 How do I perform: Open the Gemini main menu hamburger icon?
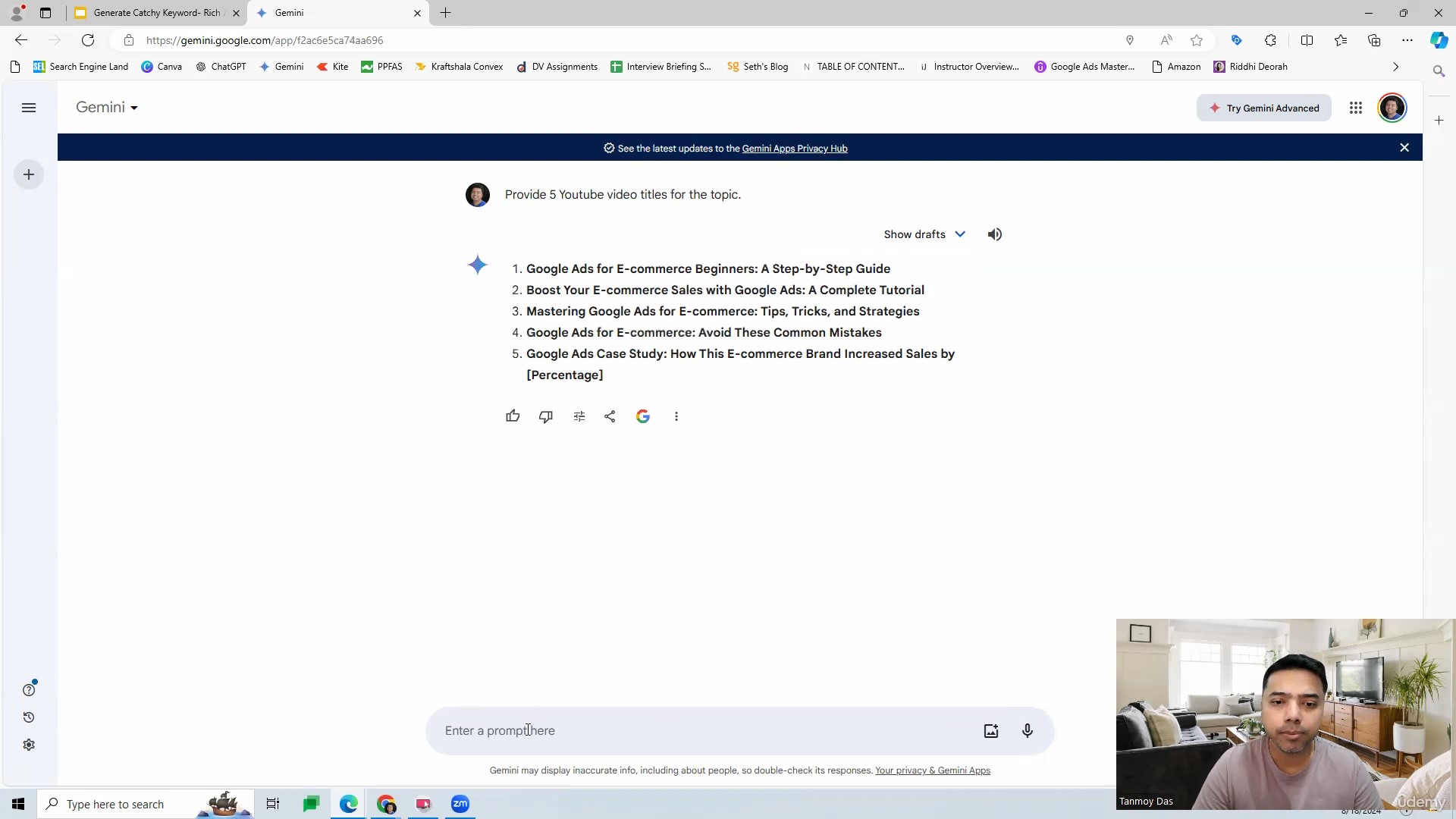coord(29,108)
